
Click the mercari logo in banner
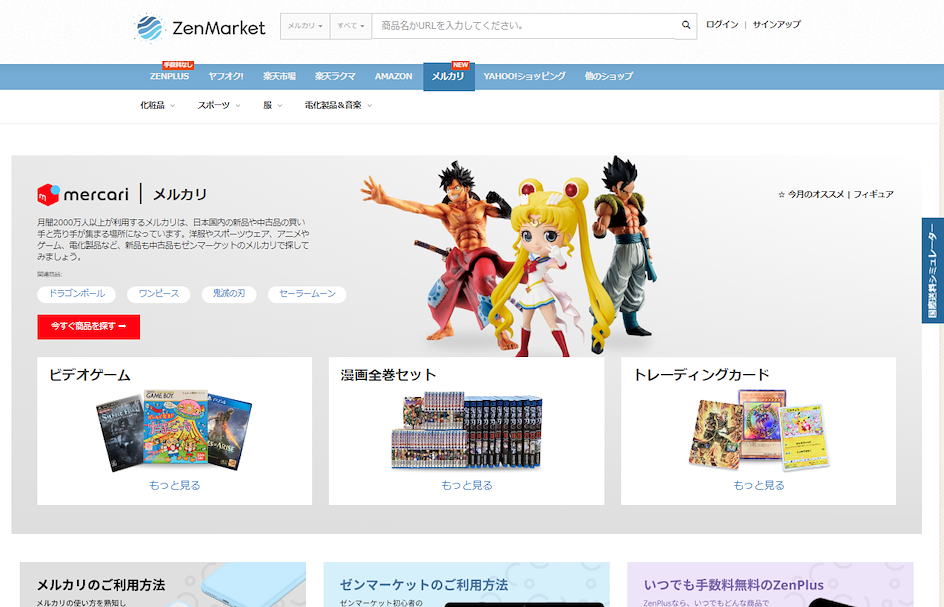[83, 195]
